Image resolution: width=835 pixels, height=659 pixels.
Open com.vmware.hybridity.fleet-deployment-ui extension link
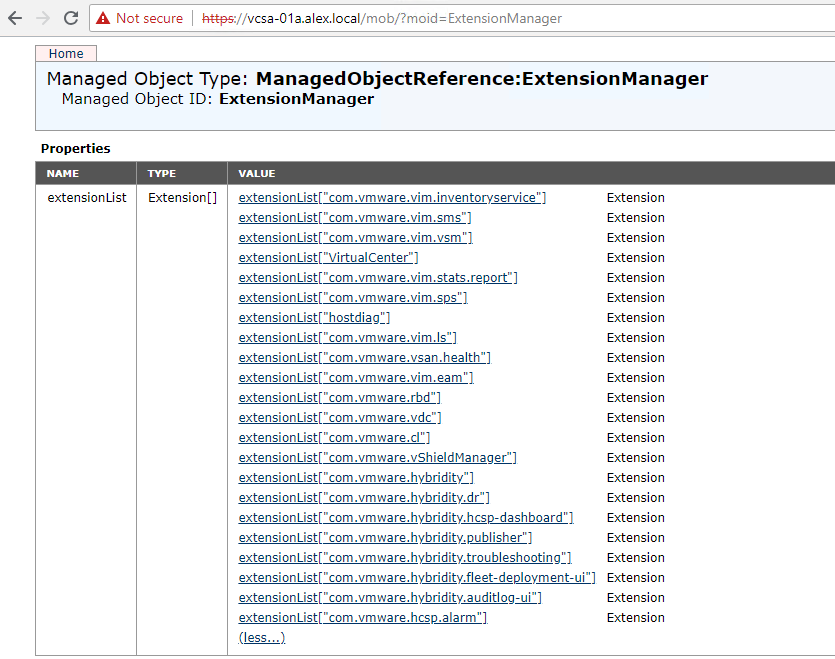click(x=416, y=577)
